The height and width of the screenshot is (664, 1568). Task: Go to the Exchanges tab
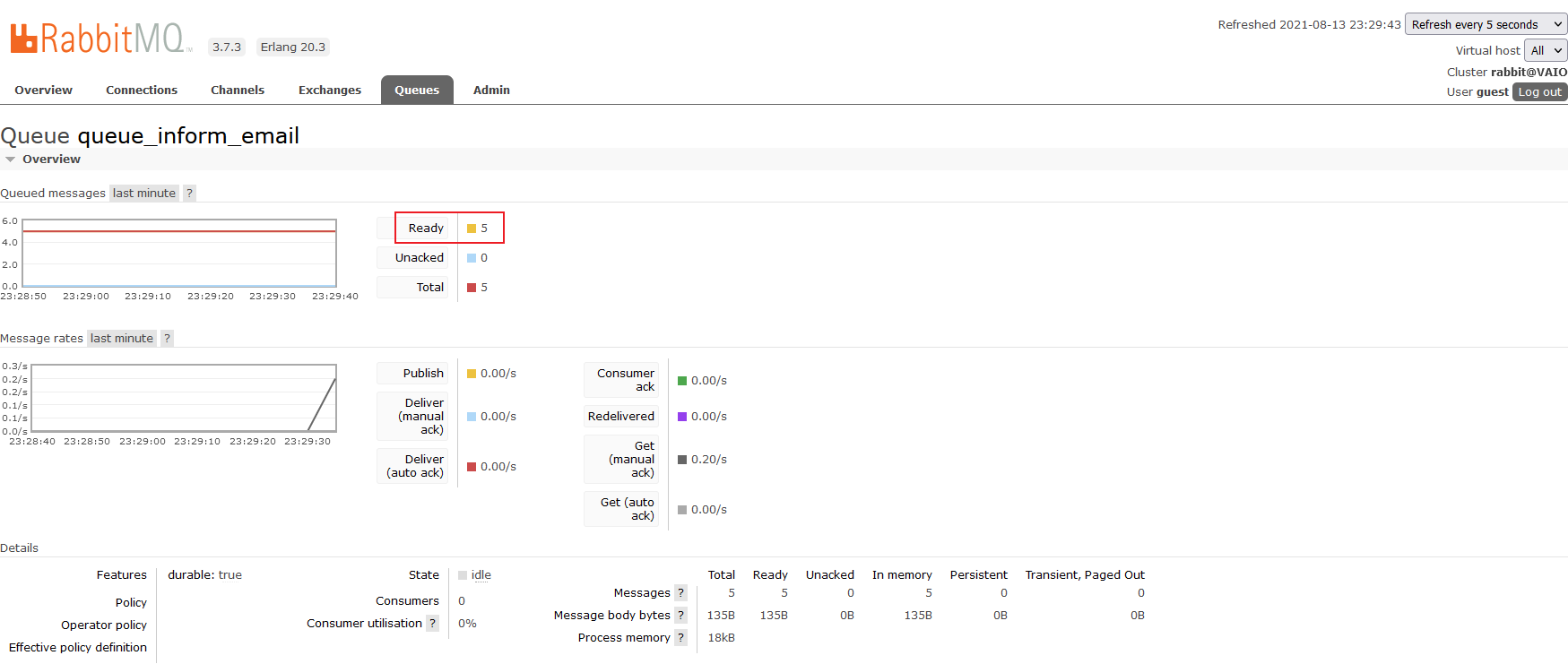pos(330,90)
